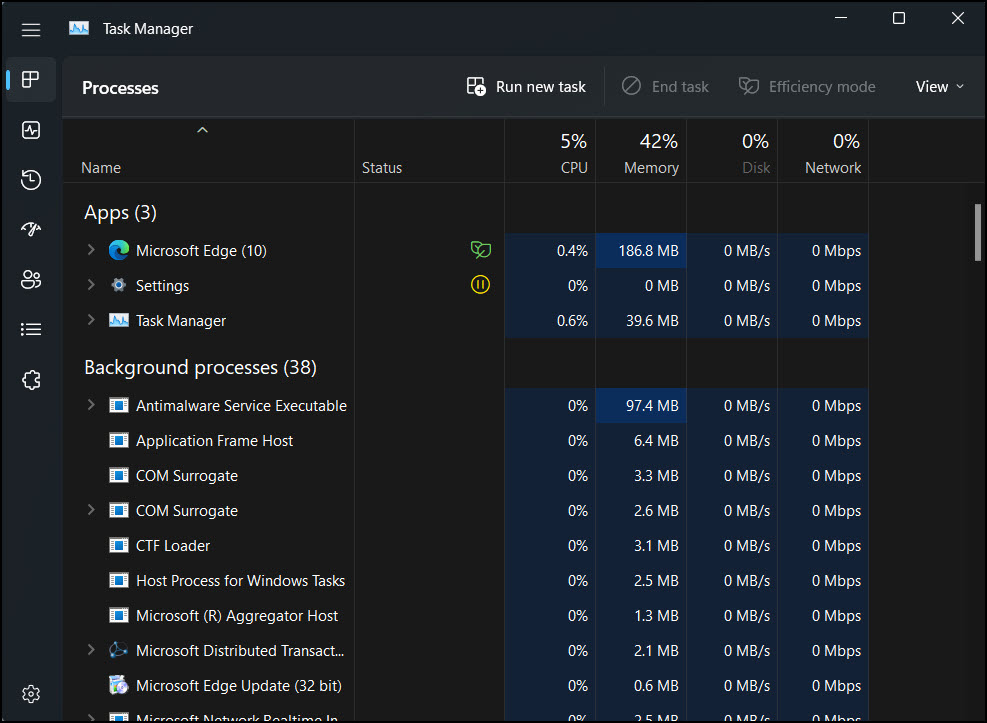Screen dimensions: 987x723
Task: Sort by Memory column header
Action: [641, 152]
